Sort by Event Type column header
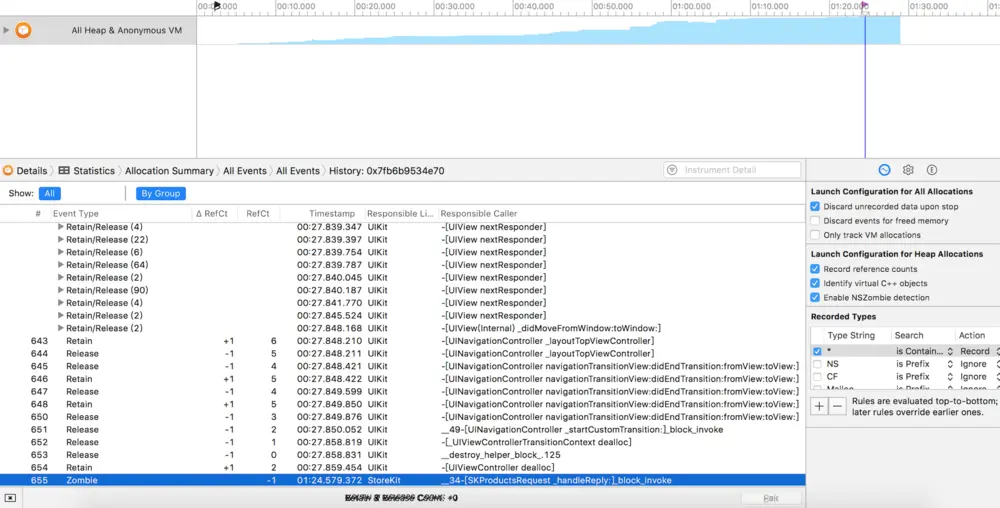The height and width of the screenshot is (508, 1000). coord(75,214)
